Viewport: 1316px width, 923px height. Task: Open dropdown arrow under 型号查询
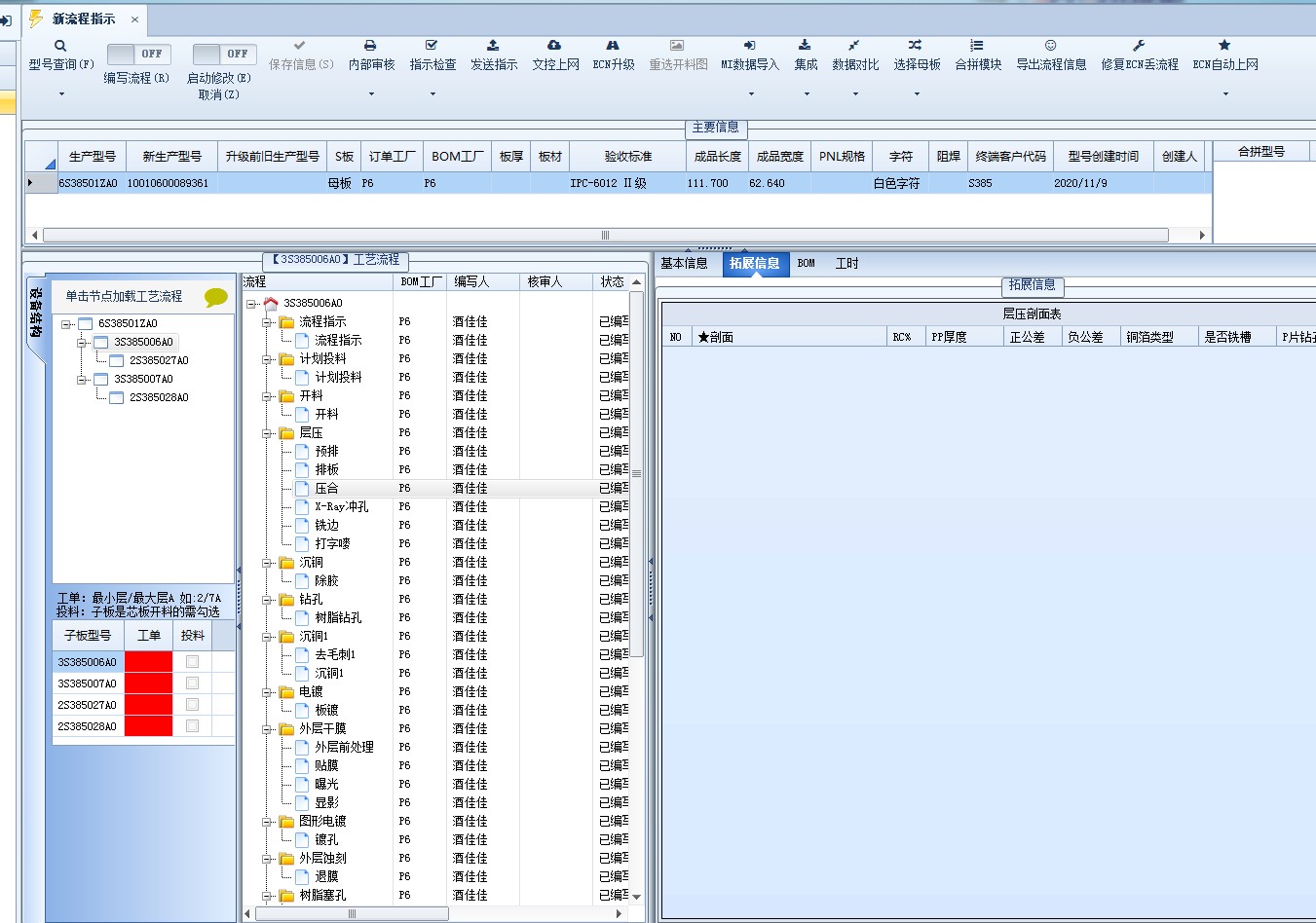point(61,94)
